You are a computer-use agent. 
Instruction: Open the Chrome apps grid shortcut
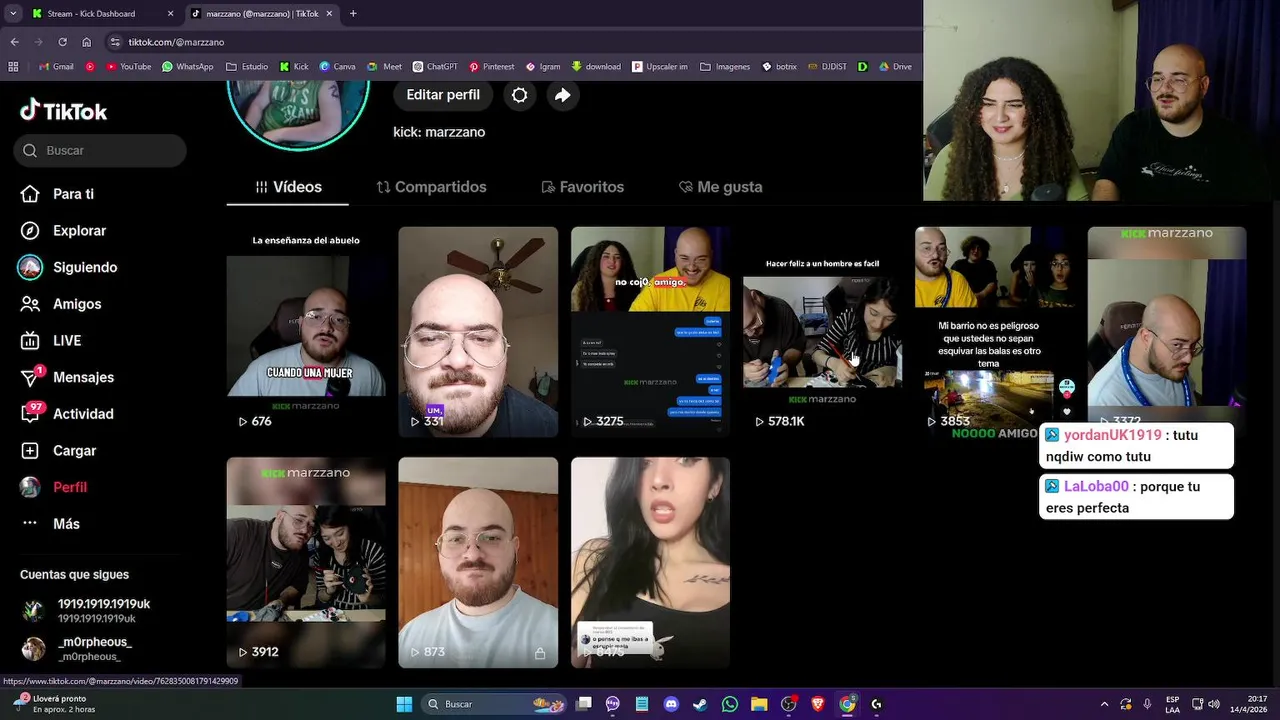(13, 67)
